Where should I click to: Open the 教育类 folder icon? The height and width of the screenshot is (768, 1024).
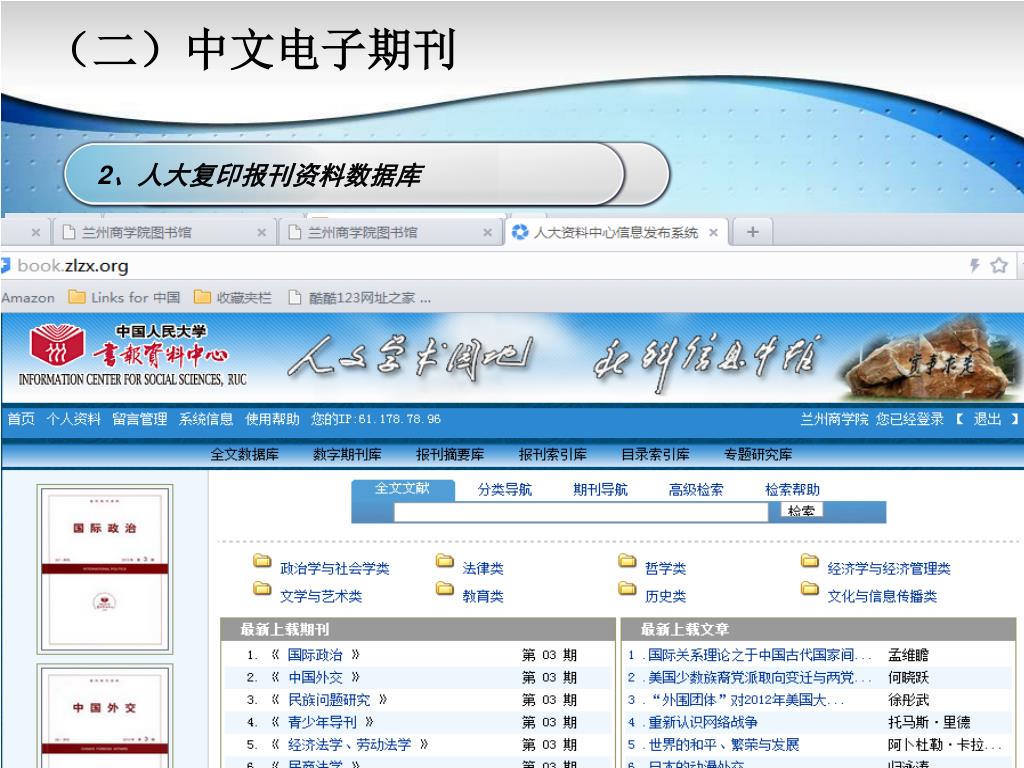click(445, 588)
